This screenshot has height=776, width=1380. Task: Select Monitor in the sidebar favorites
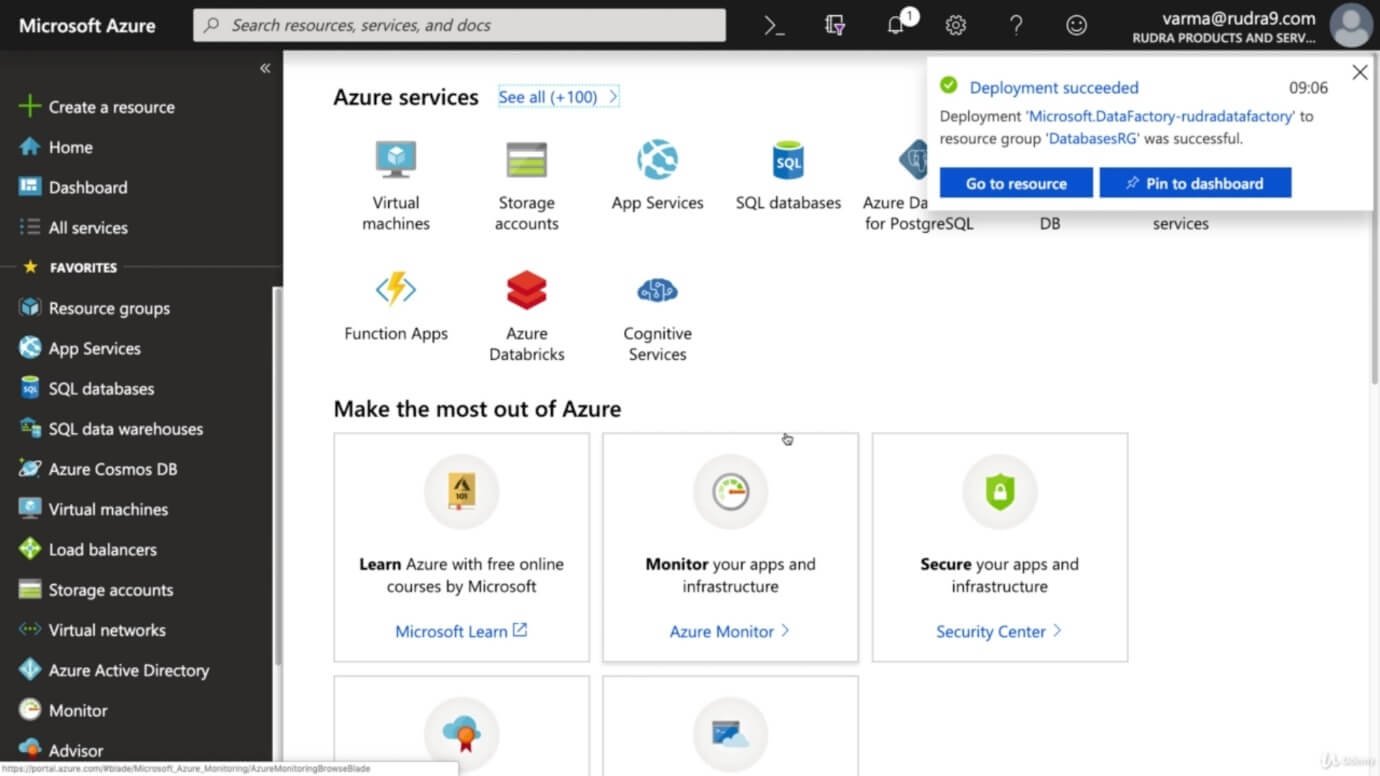point(63,710)
